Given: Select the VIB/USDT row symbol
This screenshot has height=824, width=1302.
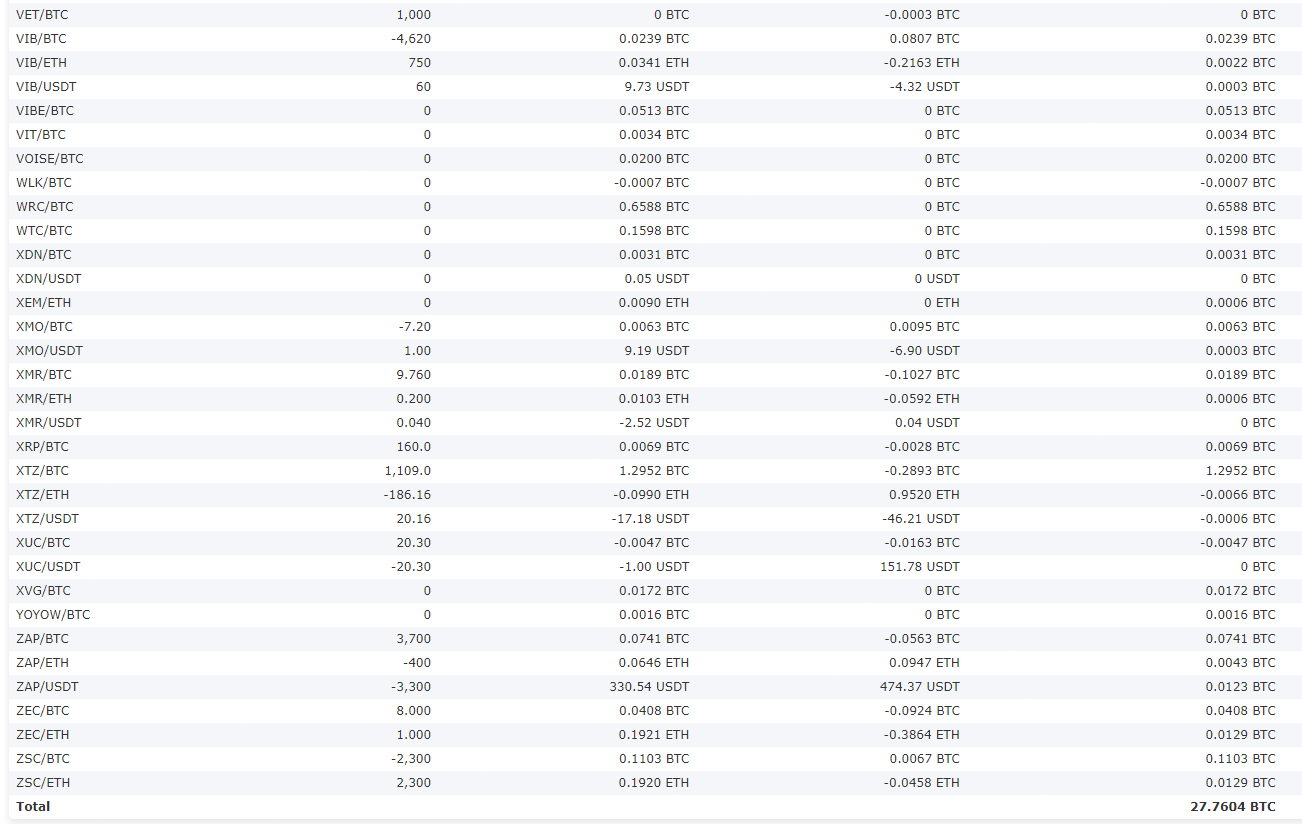Looking at the screenshot, I should point(46,87).
